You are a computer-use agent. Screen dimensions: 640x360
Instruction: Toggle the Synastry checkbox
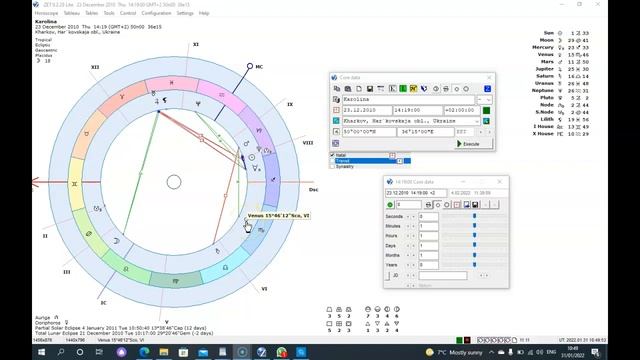tap(332, 167)
